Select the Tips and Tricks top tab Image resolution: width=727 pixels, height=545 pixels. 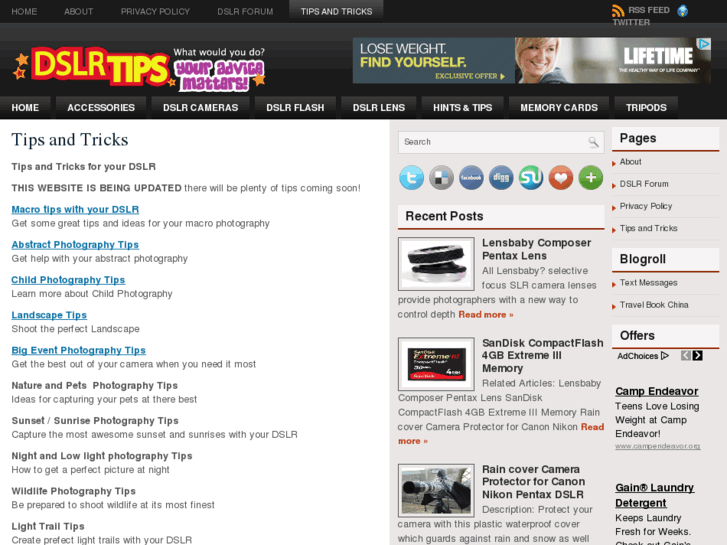tap(336, 11)
